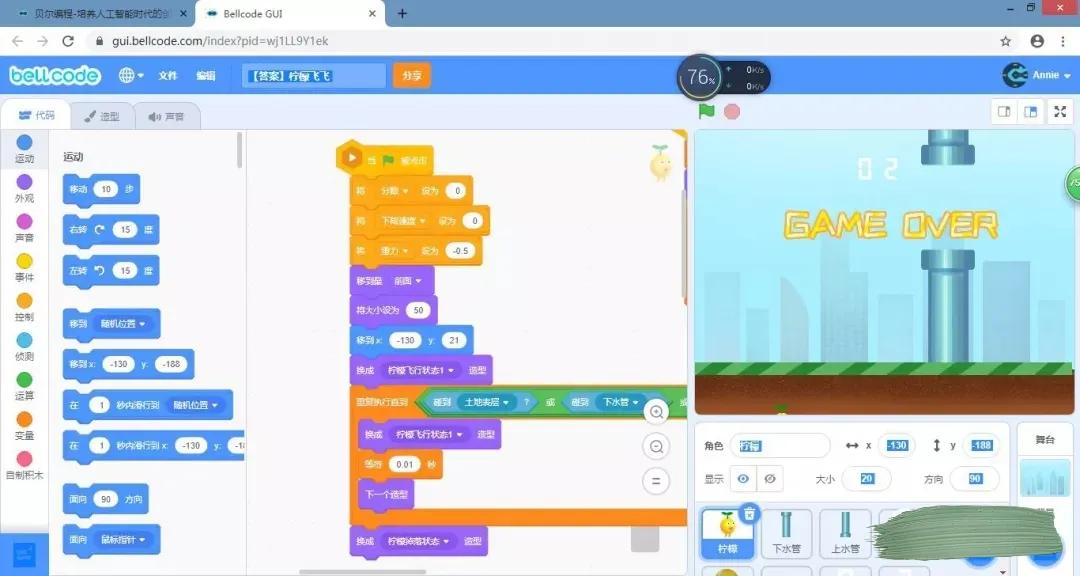
Task: Open the 分数 variable dropdown in the script
Action: (x=394, y=191)
